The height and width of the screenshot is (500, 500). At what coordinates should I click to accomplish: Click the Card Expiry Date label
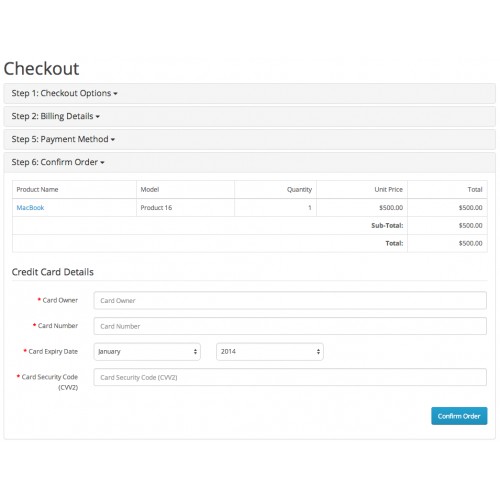tap(51, 351)
